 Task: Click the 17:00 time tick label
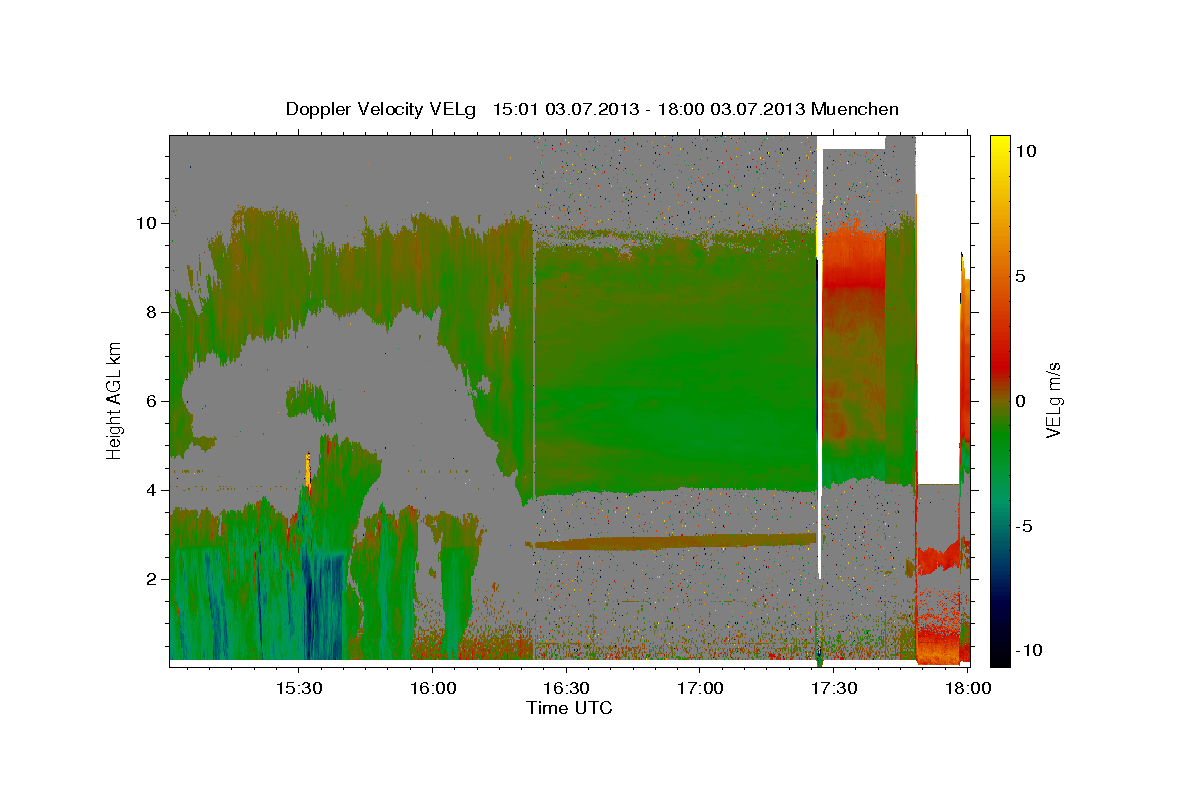(700, 689)
